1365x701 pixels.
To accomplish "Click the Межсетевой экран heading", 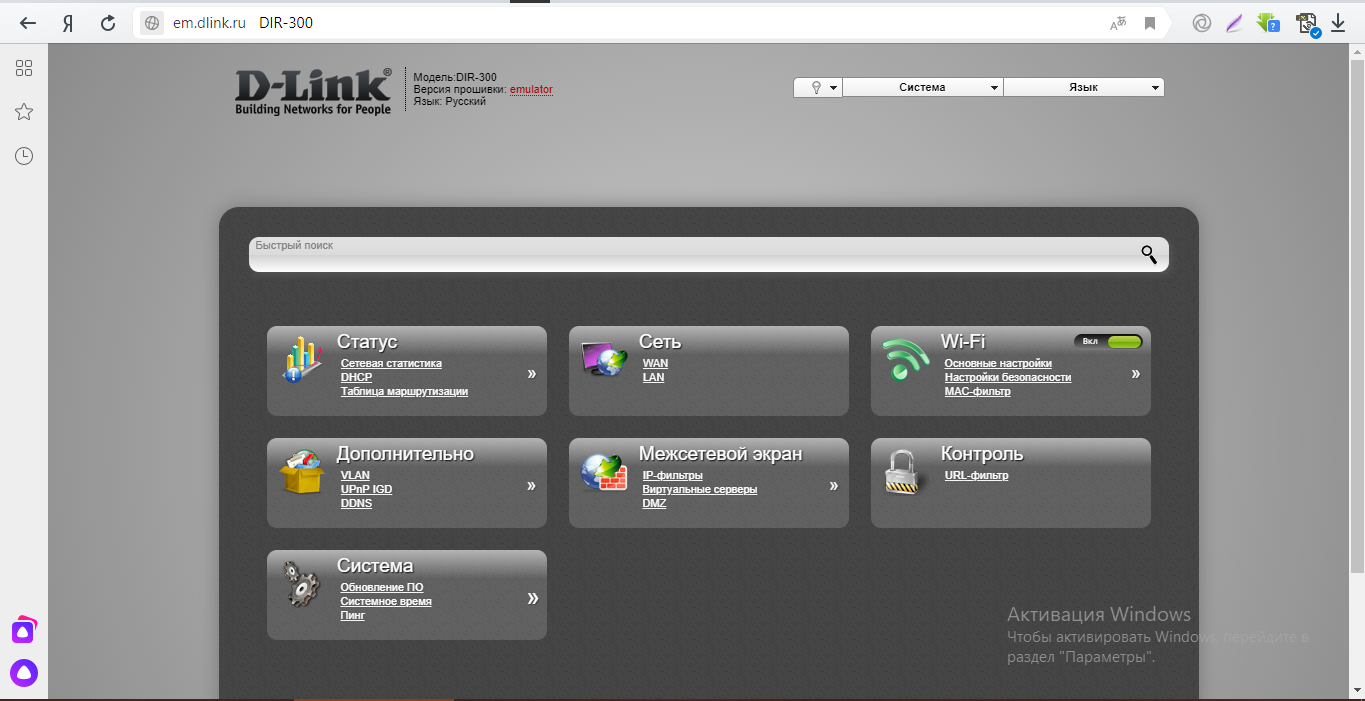I will (x=720, y=455).
